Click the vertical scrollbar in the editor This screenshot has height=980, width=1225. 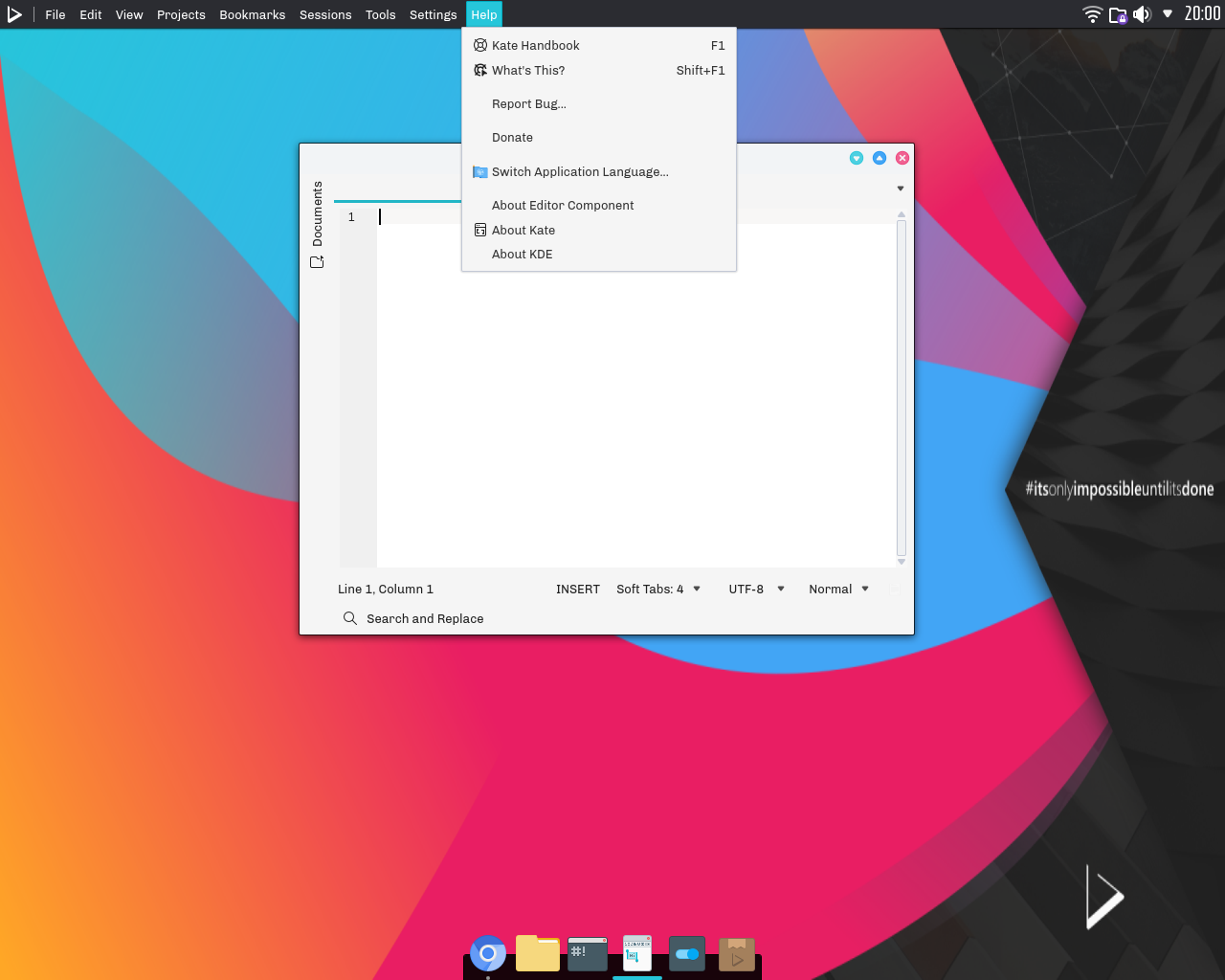pos(902,388)
